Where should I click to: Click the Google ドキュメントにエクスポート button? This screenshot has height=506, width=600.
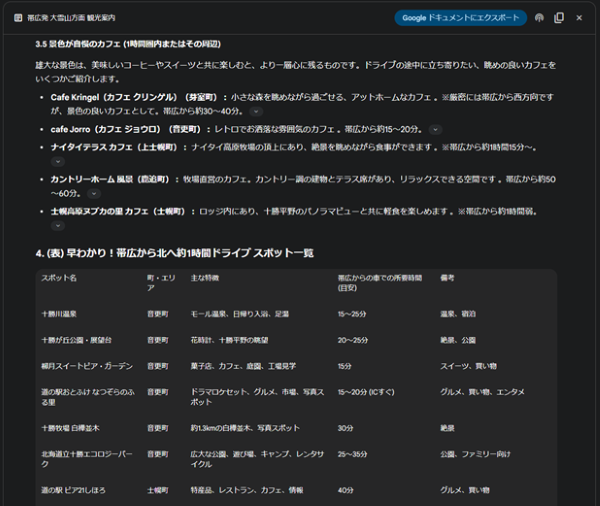click(460, 18)
